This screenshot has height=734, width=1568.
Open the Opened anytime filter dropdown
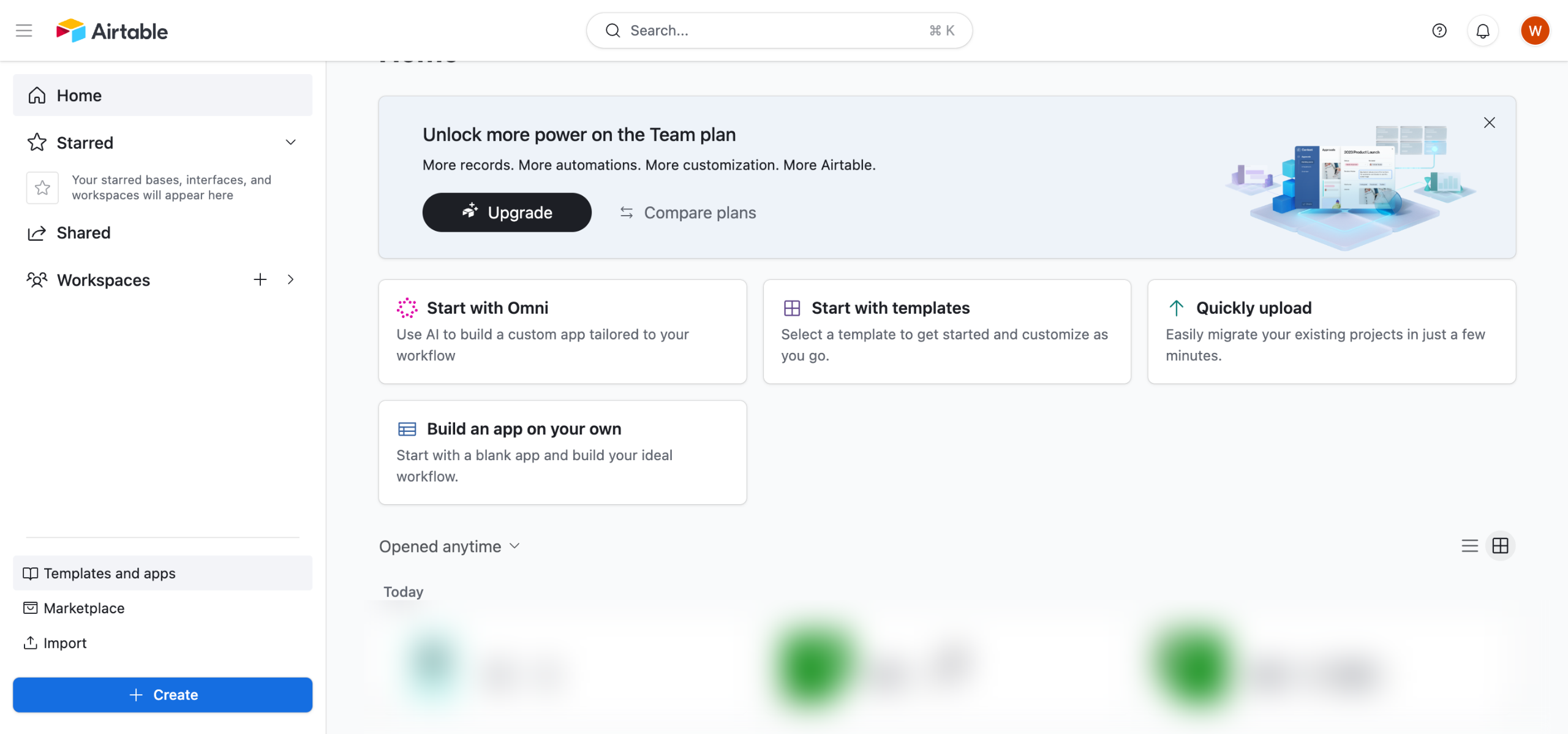click(x=449, y=547)
